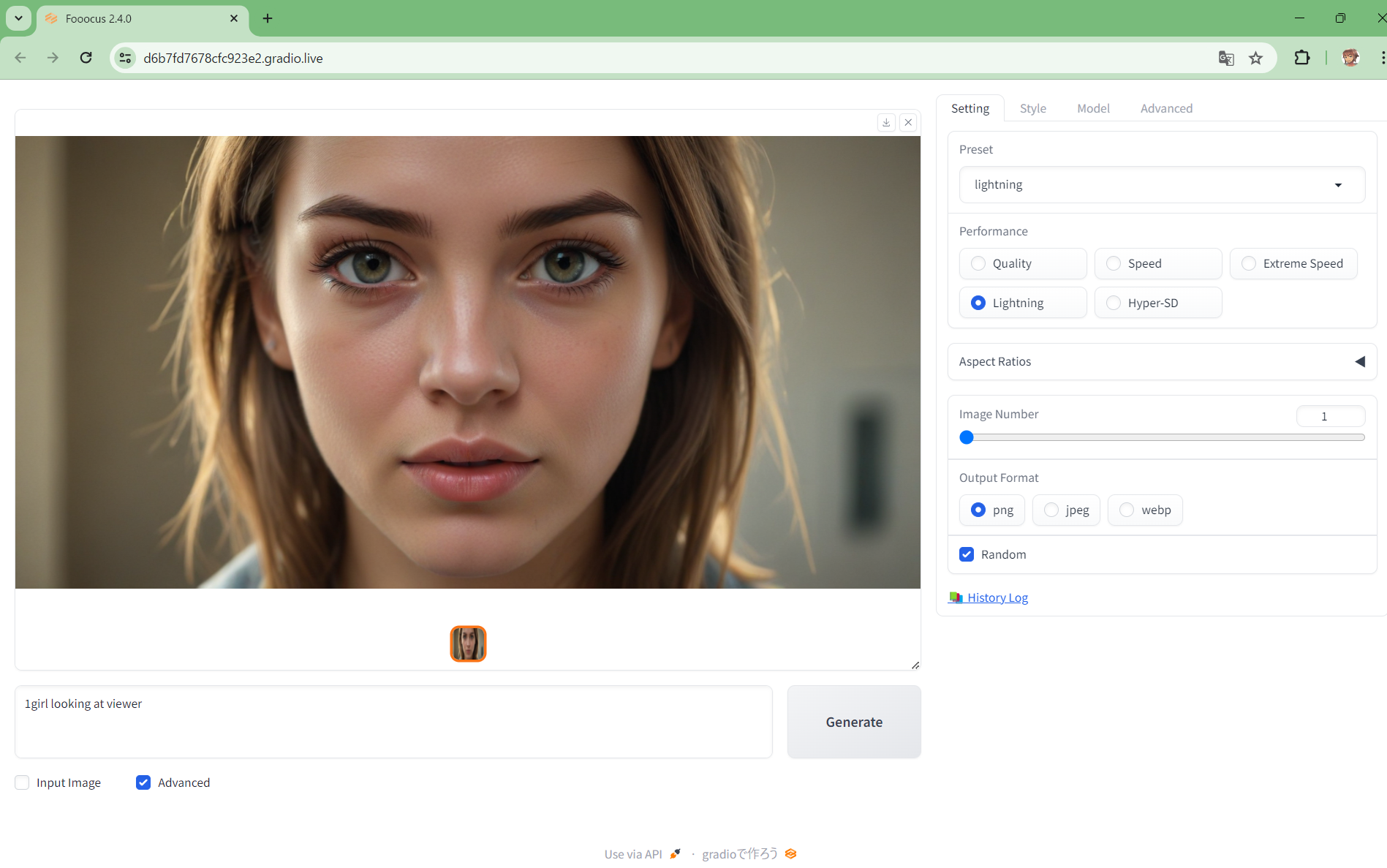
Task: Open the gradio footer link
Action: (740, 853)
